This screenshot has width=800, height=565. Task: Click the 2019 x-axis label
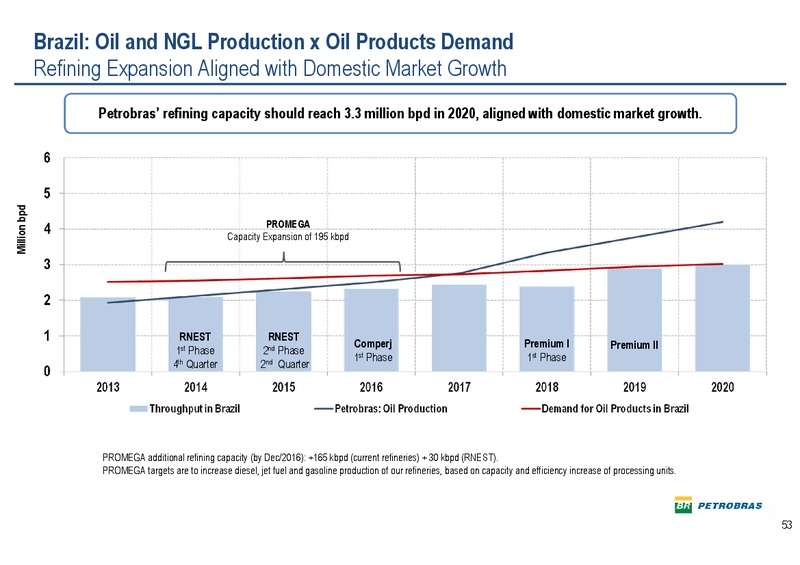(x=635, y=387)
